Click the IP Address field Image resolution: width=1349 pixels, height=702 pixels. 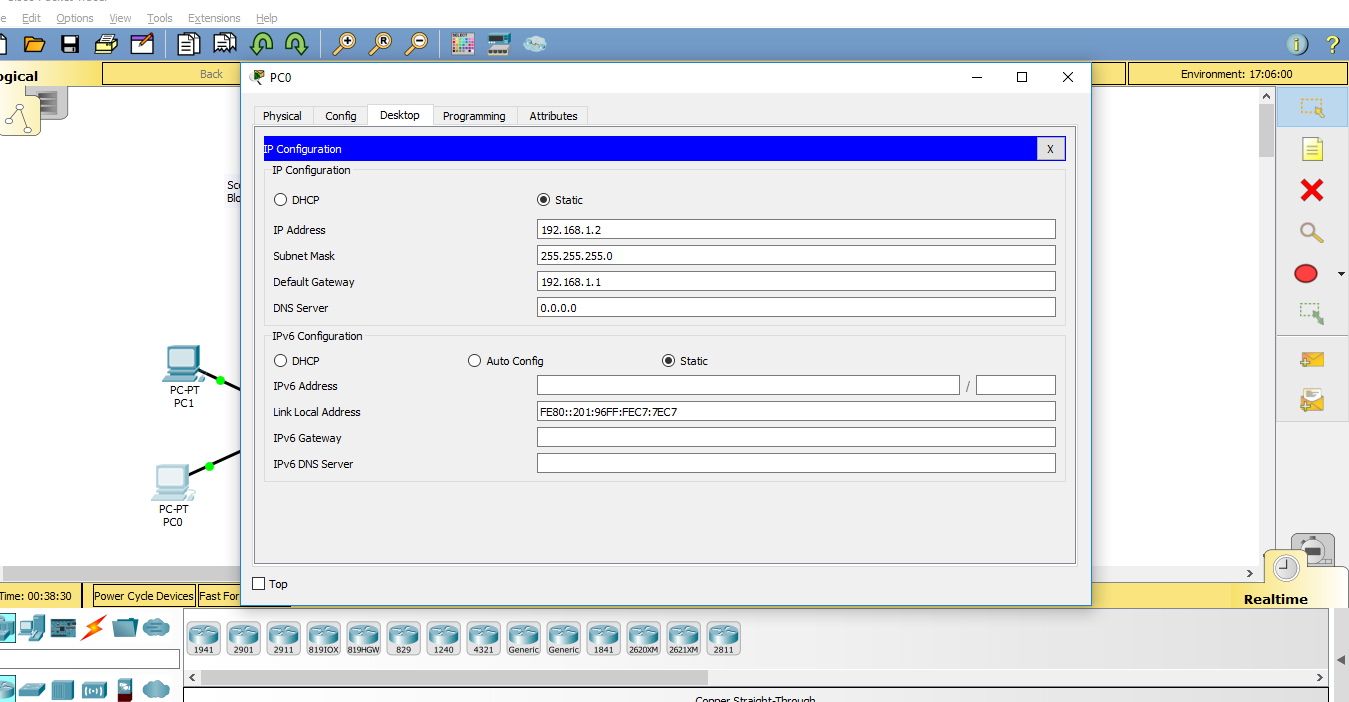click(x=796, y=230)
